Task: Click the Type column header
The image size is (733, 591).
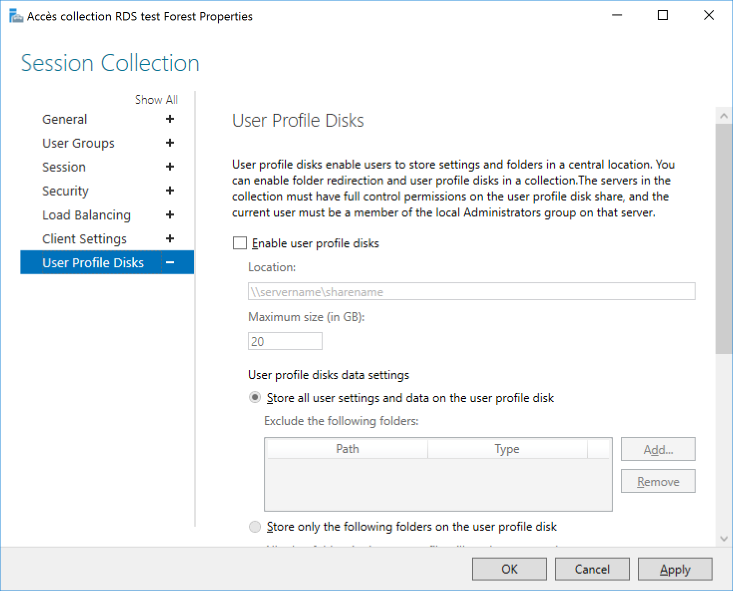Action: tap(507, 449)
